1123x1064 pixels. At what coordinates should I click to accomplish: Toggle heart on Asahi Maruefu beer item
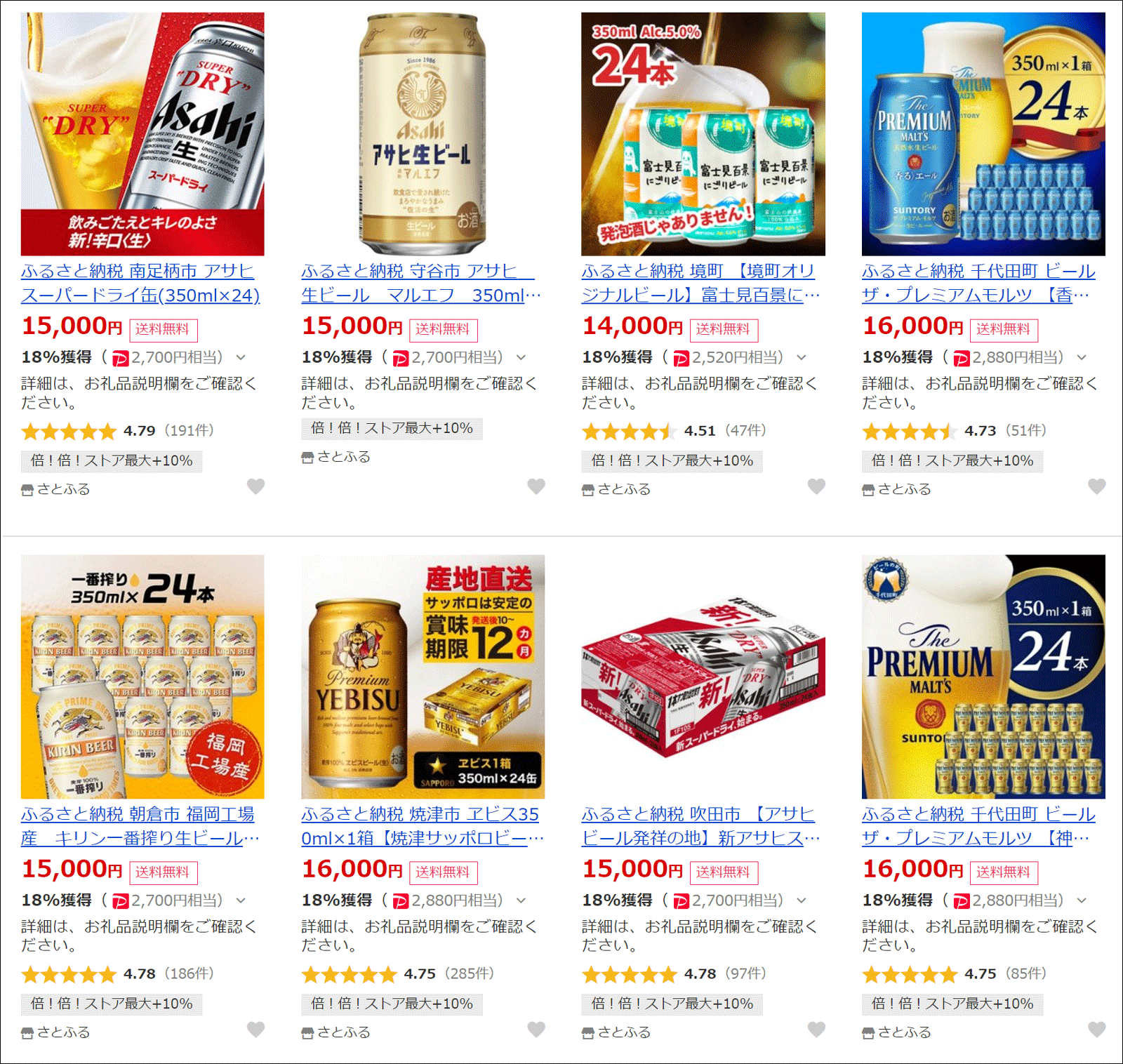click(x=536, y=486)
